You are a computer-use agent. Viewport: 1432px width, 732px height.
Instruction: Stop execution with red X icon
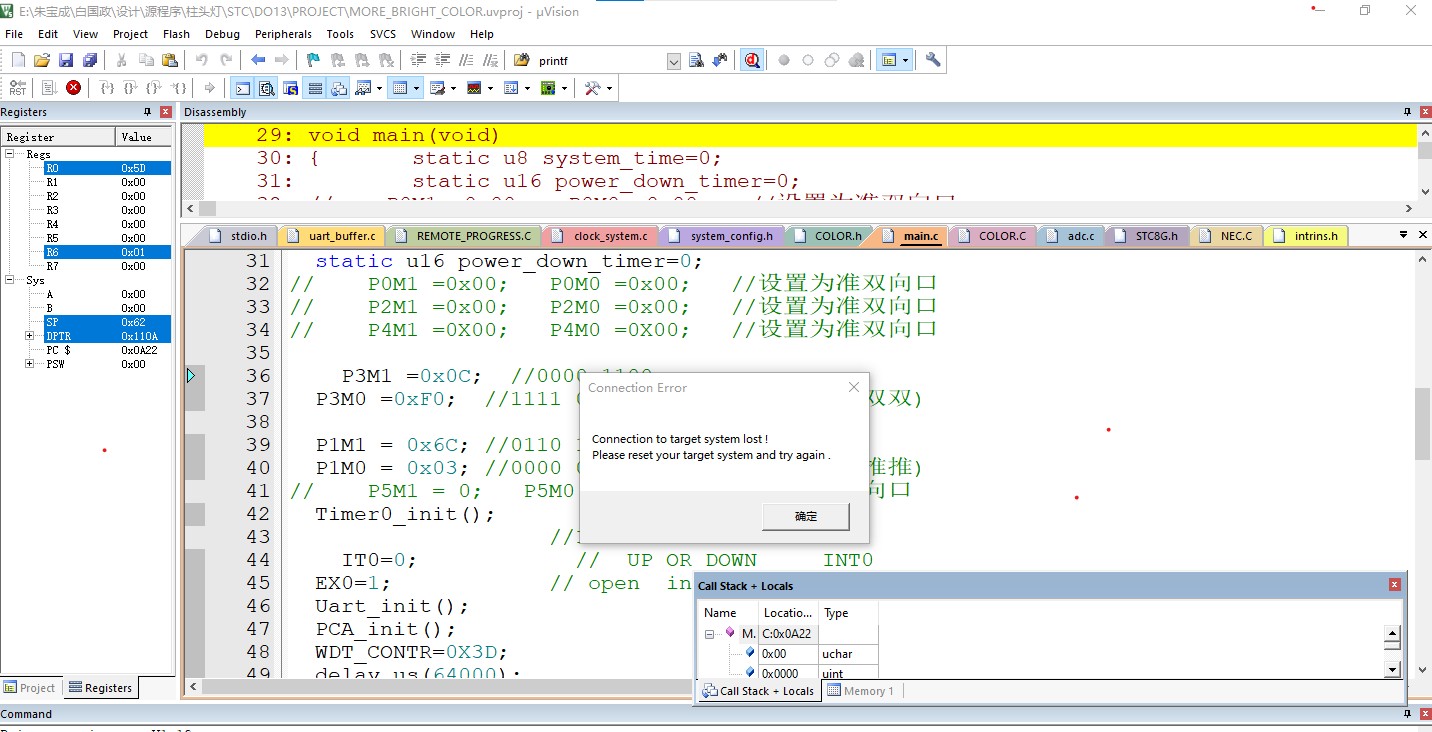(73, 88)
